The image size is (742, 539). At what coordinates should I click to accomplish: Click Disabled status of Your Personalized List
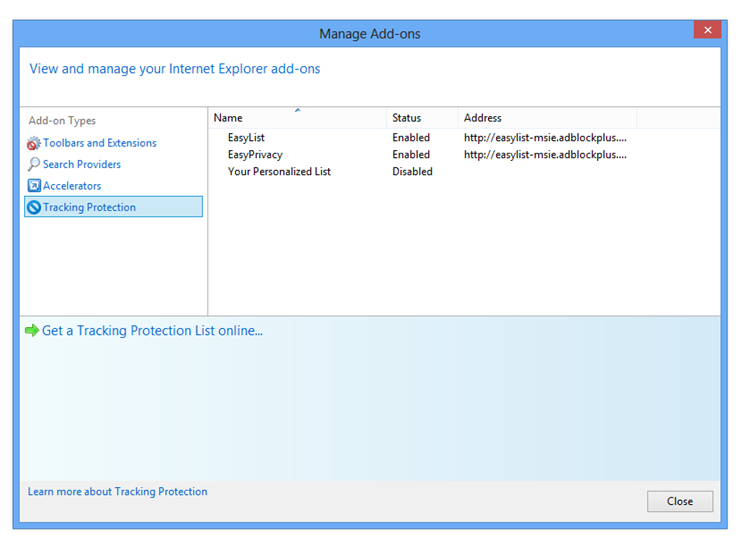click(412, 172)
